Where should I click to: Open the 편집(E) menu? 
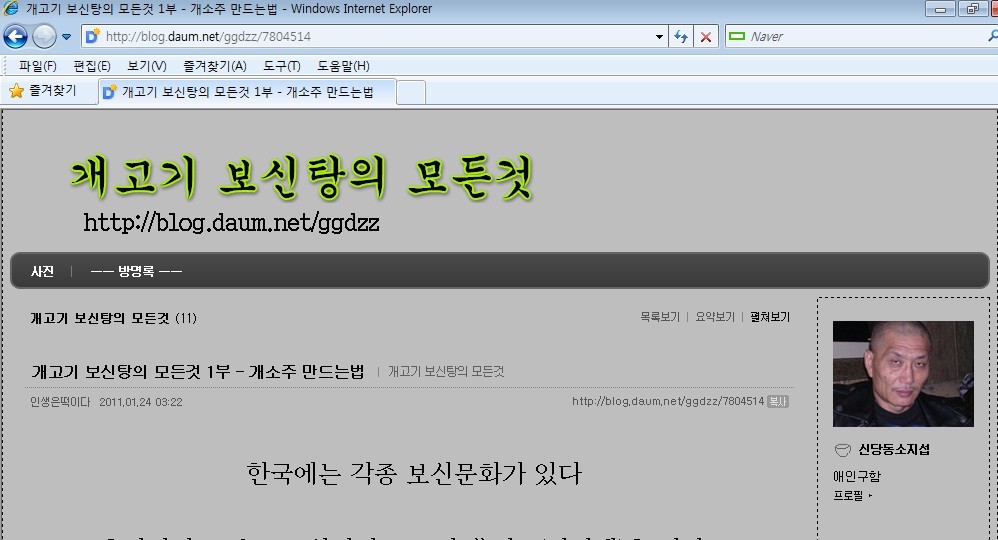pos(92,66)
